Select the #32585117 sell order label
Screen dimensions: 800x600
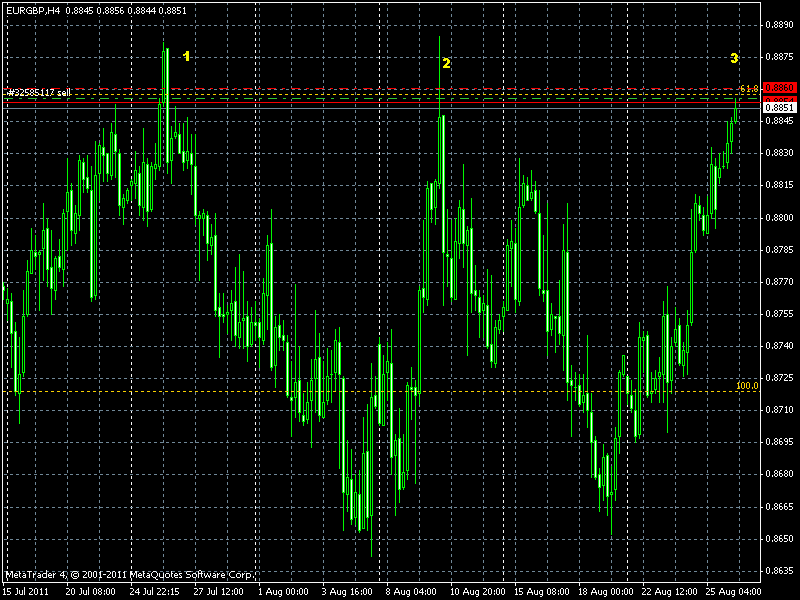pos(39,93)
